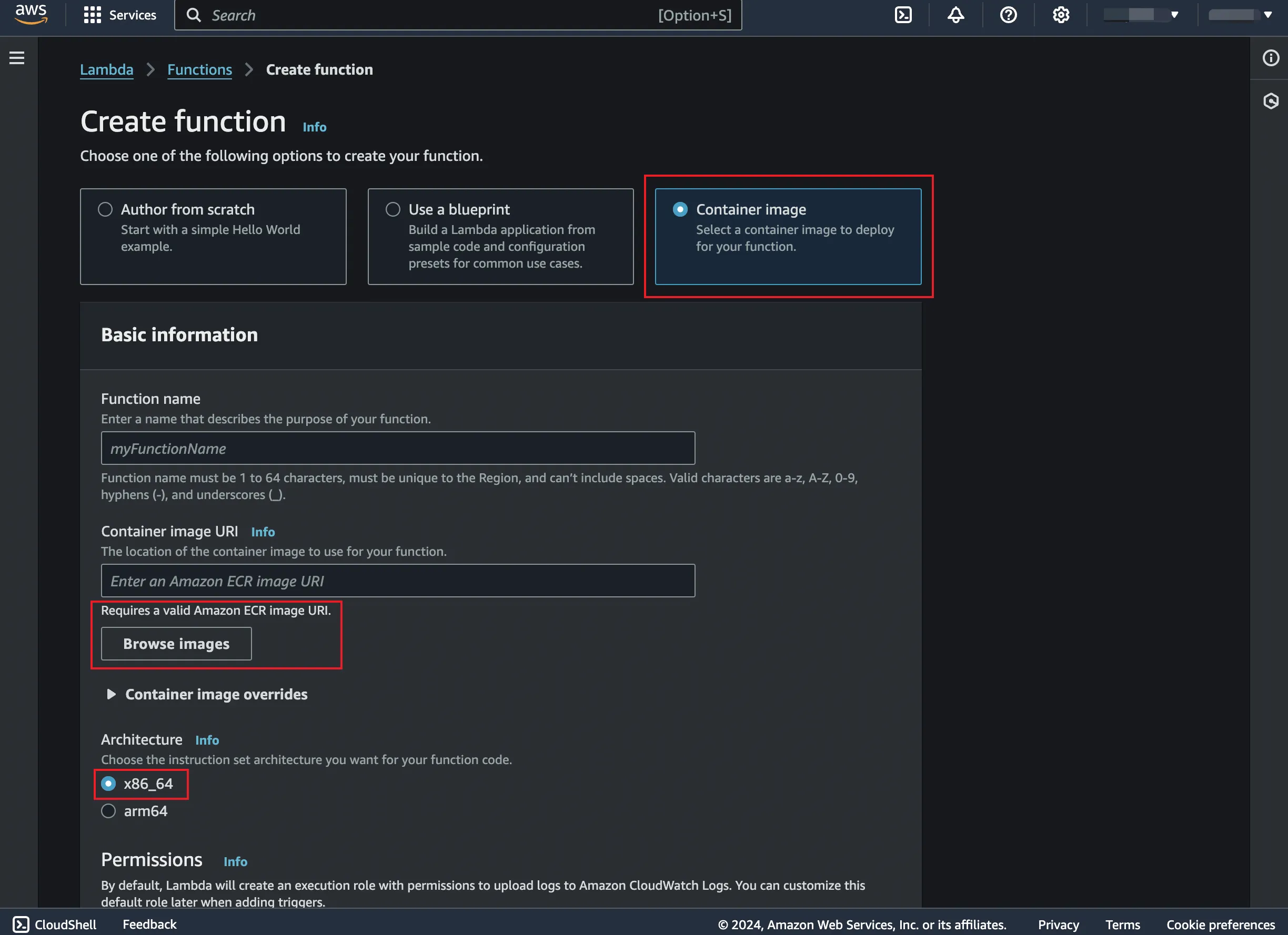Open the Services grid menu
Image resolution: width=1288 pixels, height=935 pixels.
[120, 15]
